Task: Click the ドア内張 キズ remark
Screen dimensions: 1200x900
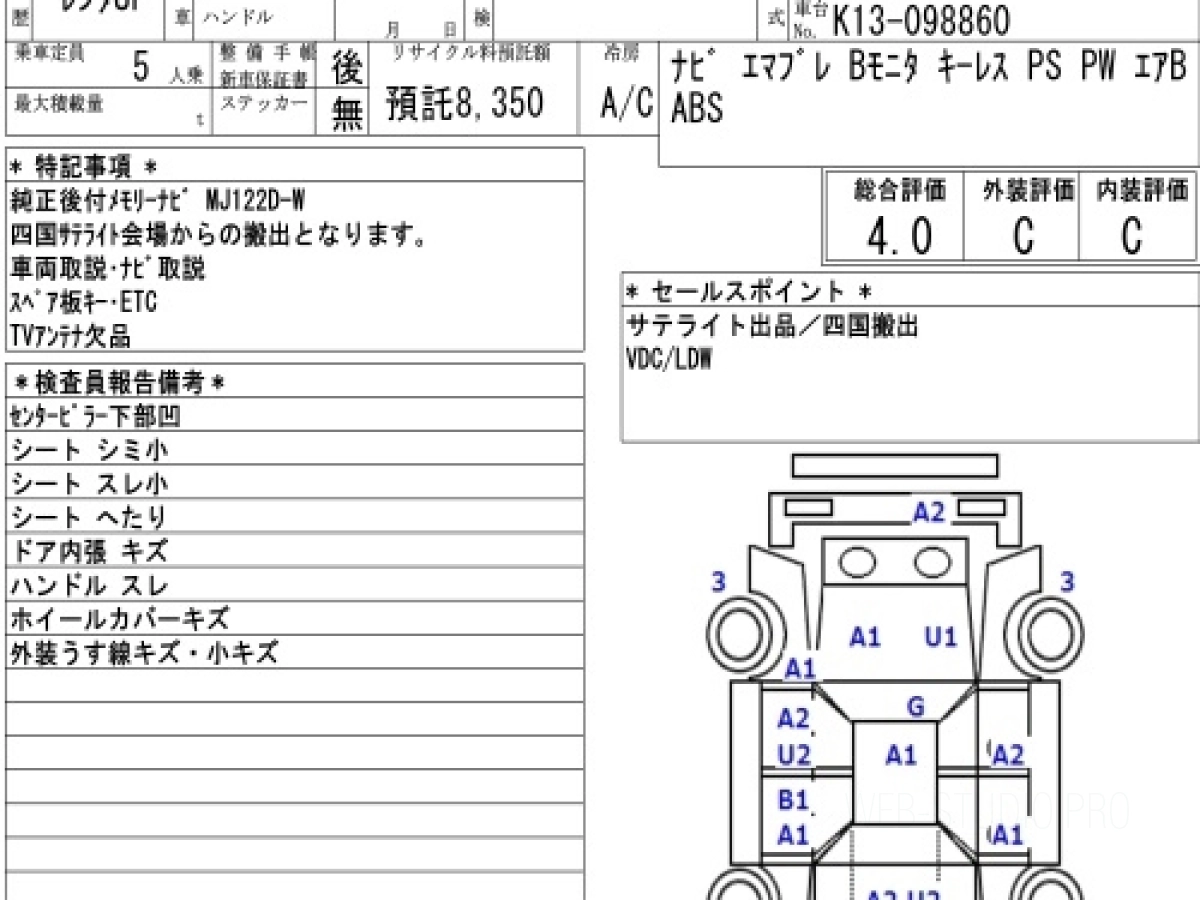Action: (89, 552)
